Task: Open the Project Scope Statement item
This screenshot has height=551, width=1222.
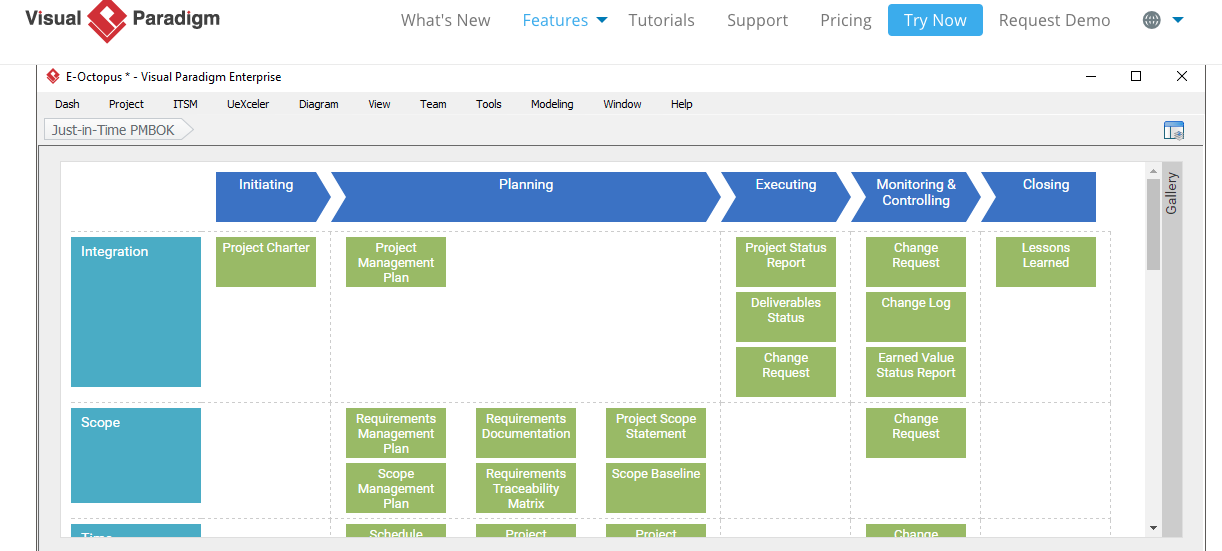Action: click(x=656, y=433)
